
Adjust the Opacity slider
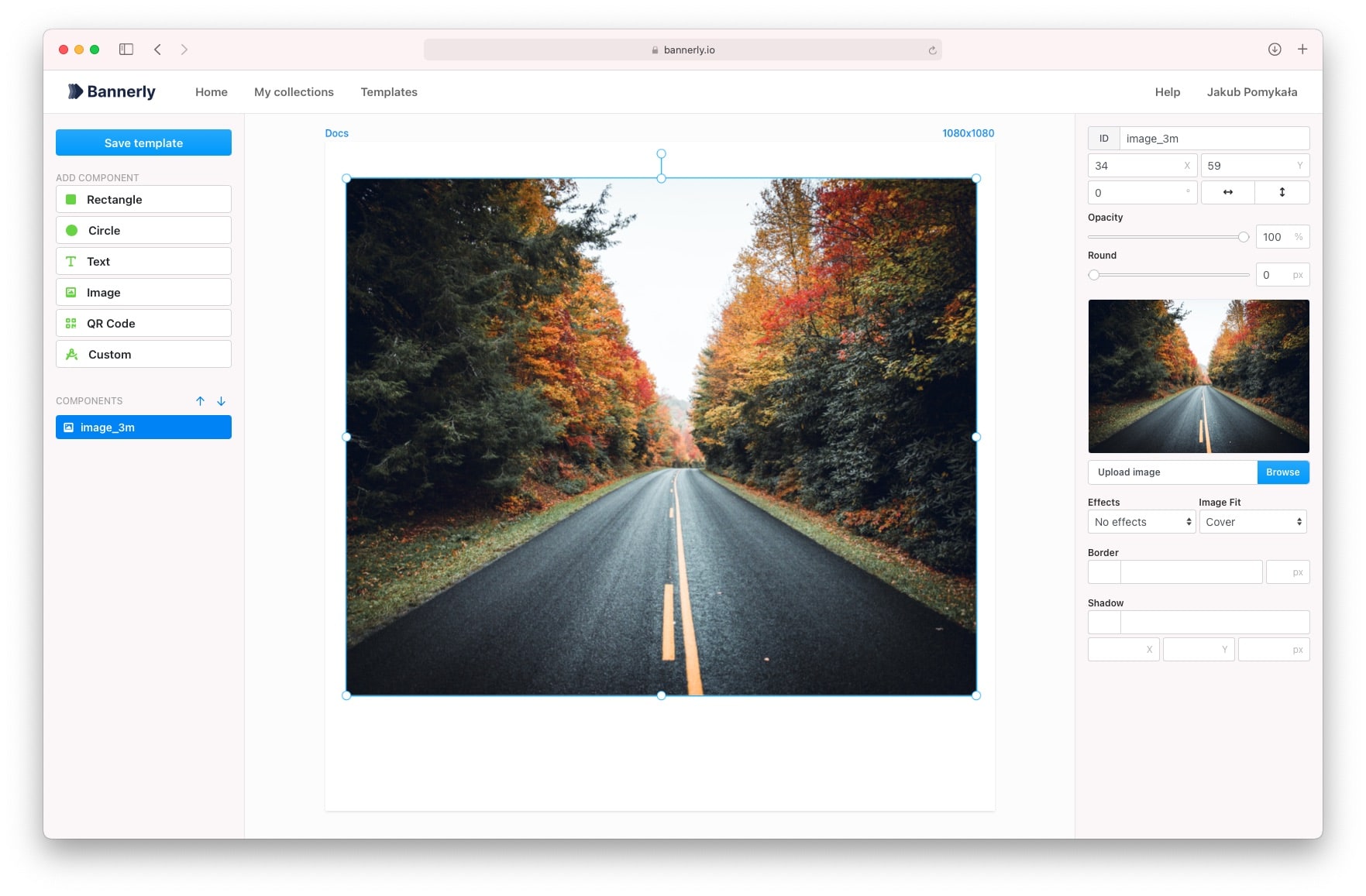pyautogui.click(x=1168, y=237)
